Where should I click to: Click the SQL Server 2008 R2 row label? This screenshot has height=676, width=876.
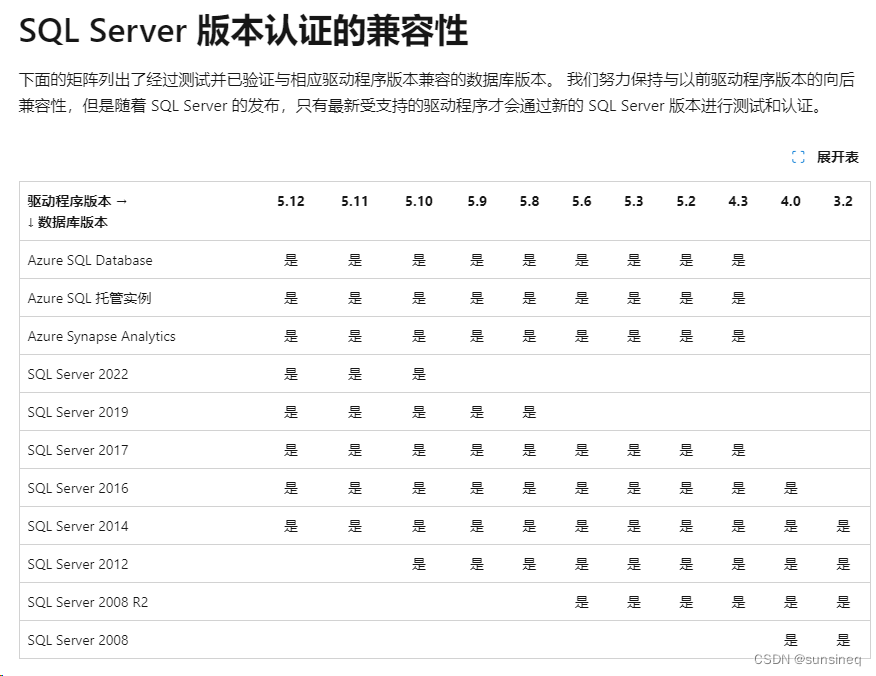pos(88,602)
